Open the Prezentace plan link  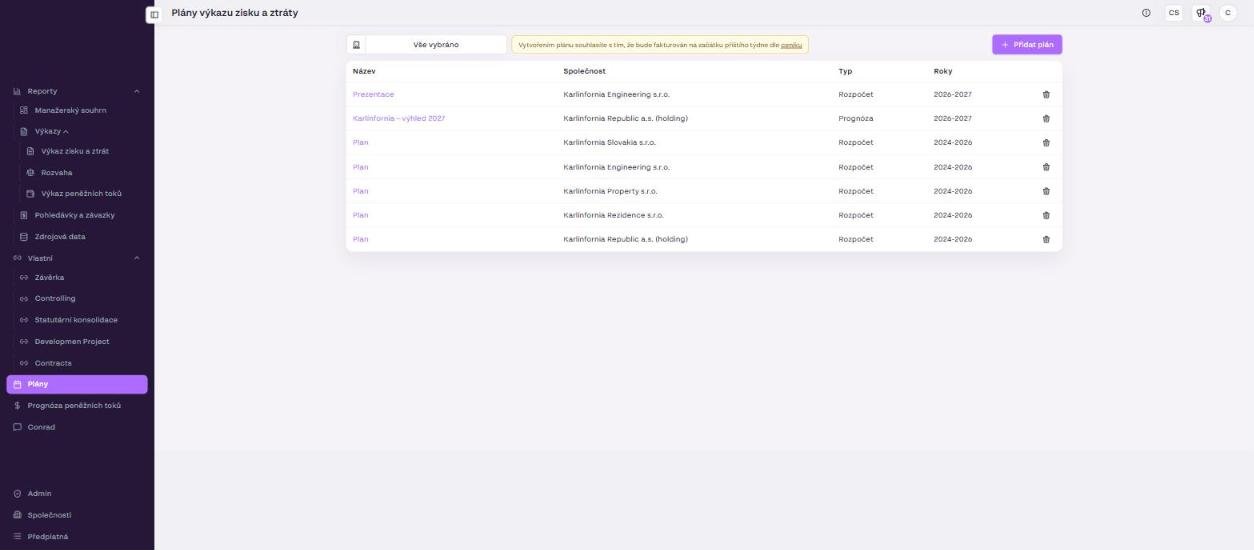(x=373, y=94)
